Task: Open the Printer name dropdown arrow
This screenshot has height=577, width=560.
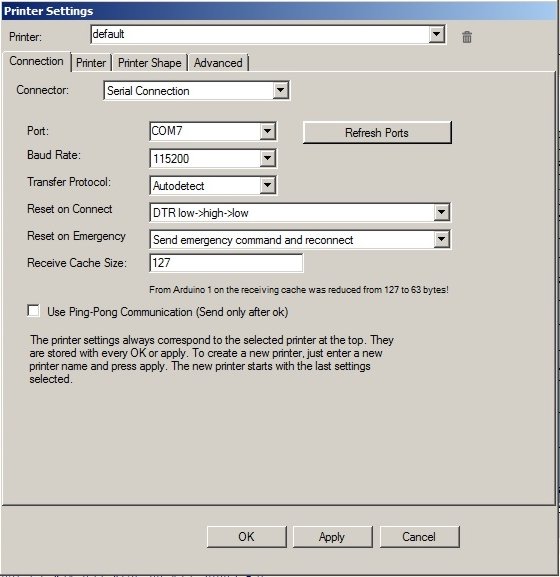Action: point(436,35)
